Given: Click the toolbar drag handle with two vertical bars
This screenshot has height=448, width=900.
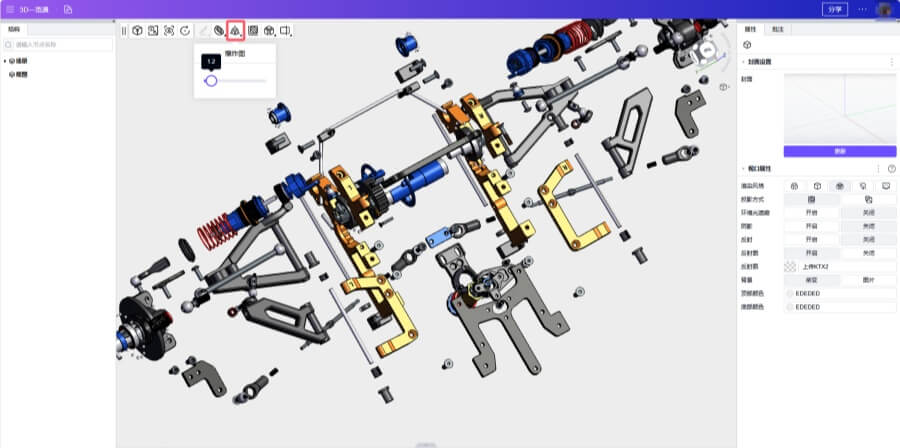Looking at the screenshot, I should coord(124,31).
